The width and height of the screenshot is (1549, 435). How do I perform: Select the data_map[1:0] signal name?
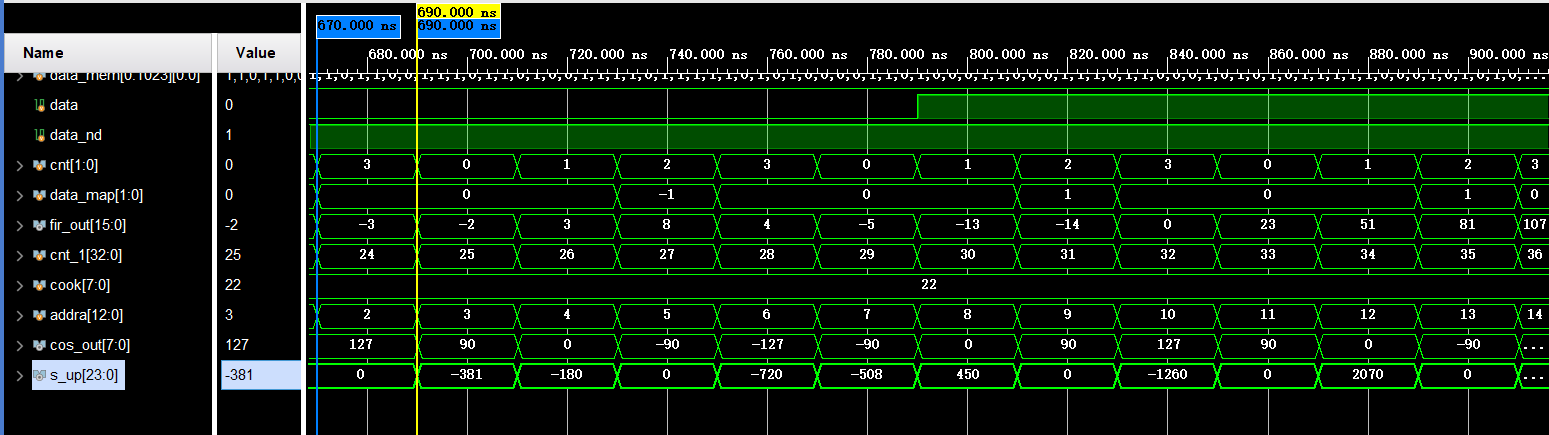(x=91, y=195)
